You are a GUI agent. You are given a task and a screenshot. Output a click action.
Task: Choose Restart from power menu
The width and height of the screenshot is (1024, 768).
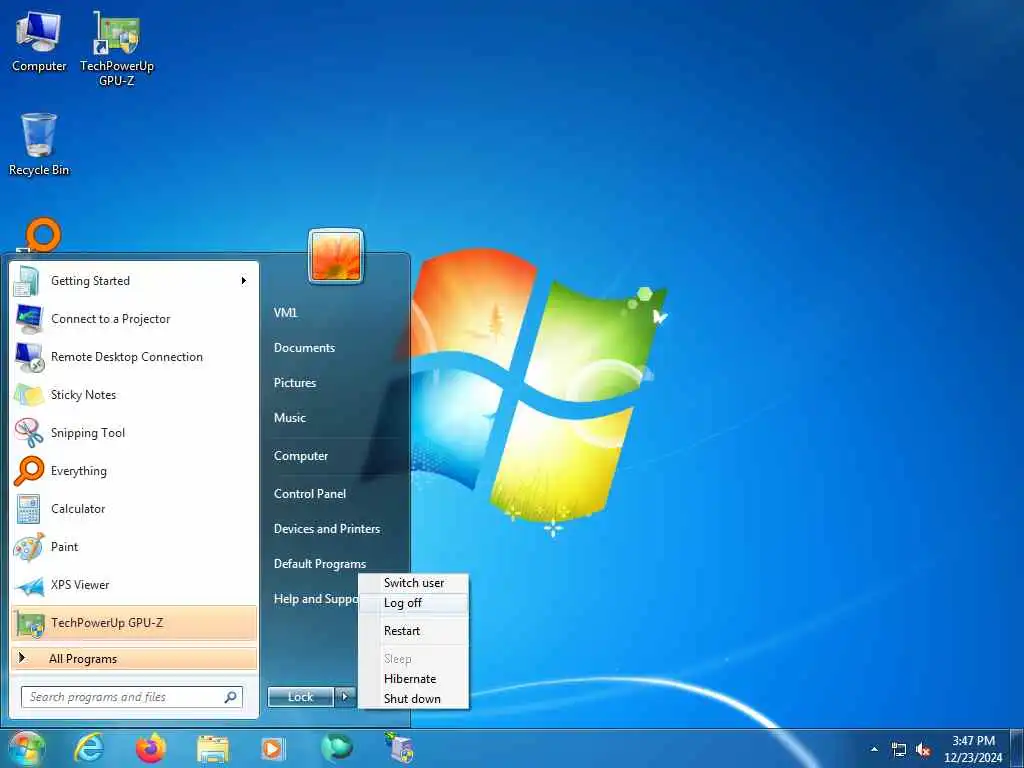coord(413,631)
